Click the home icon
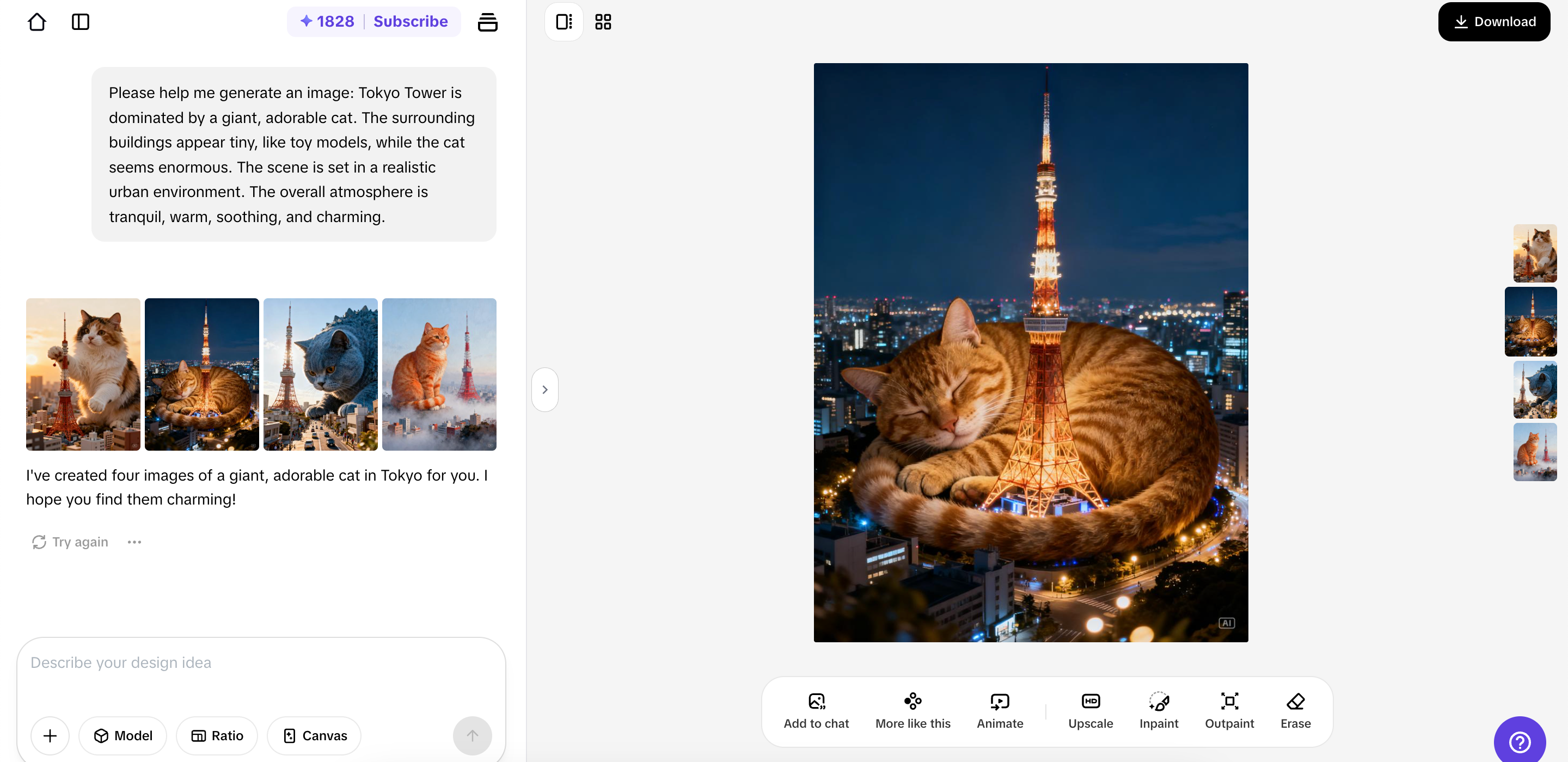The image size is (1568, 762). tap(37, 22)
